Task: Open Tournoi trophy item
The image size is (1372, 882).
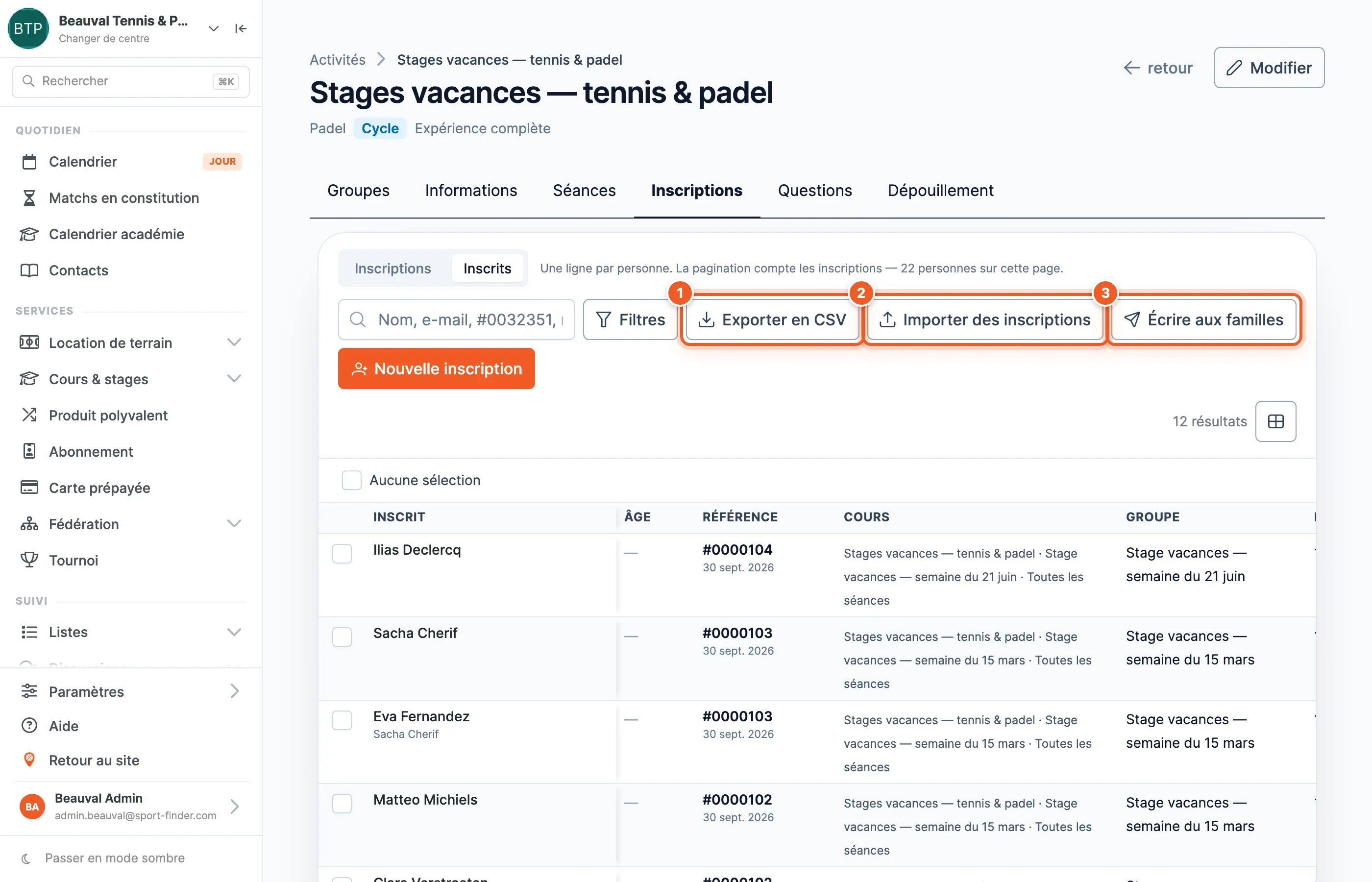Action: [x=130, y=560]
